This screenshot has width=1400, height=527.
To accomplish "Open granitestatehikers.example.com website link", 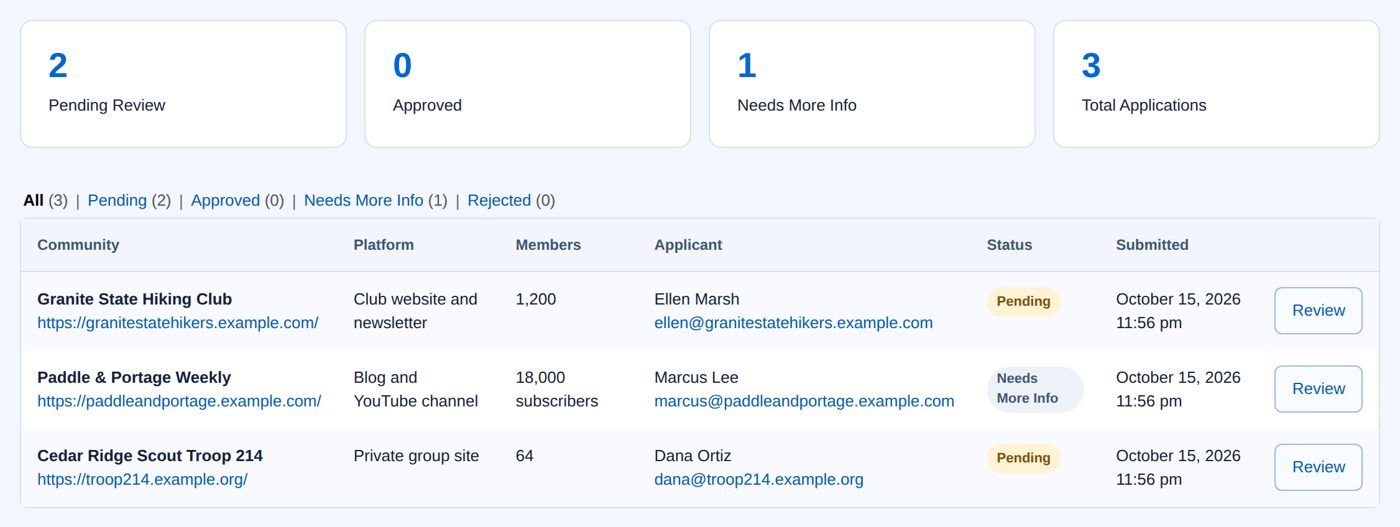I will pos(178,323).
